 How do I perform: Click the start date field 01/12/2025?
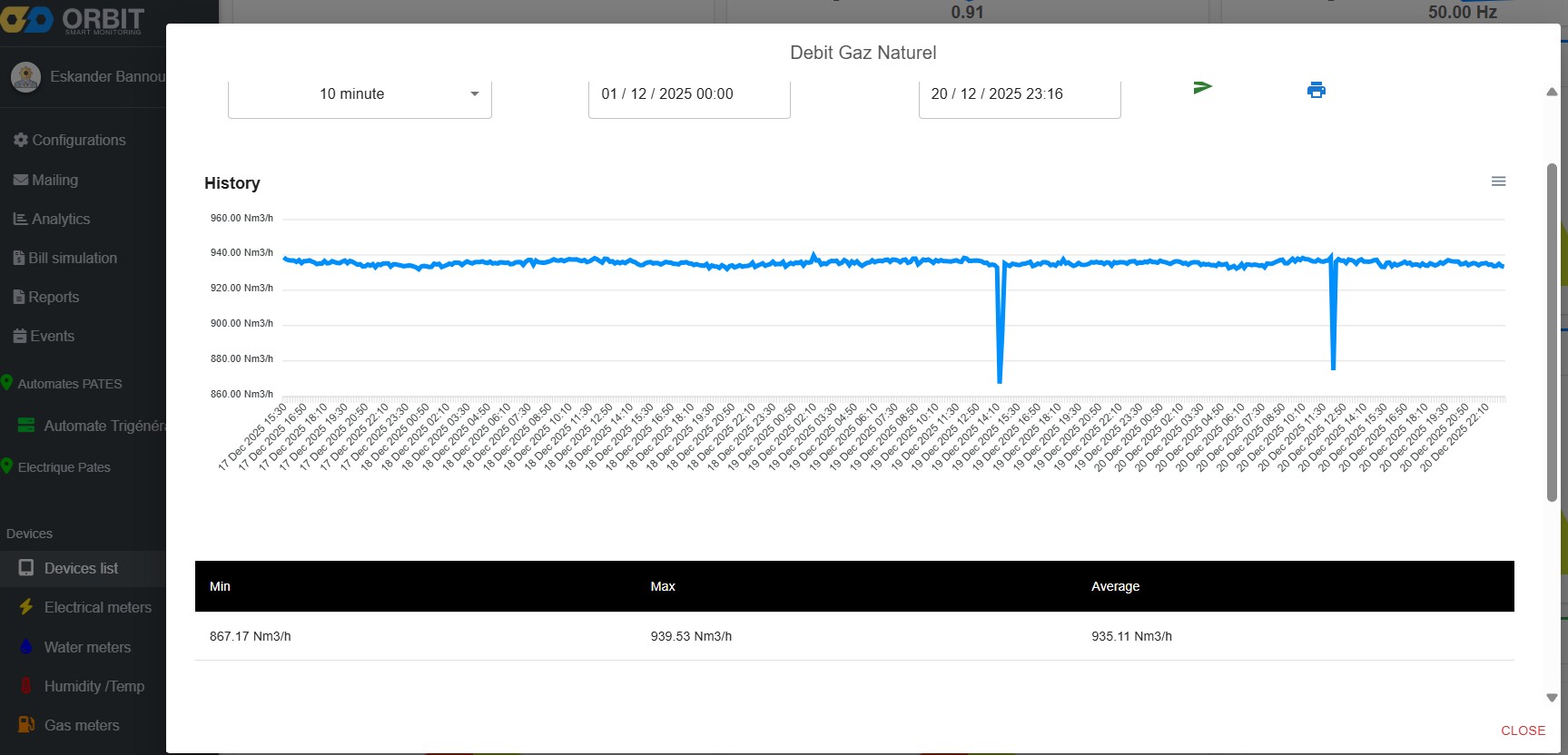pos(688,94)
